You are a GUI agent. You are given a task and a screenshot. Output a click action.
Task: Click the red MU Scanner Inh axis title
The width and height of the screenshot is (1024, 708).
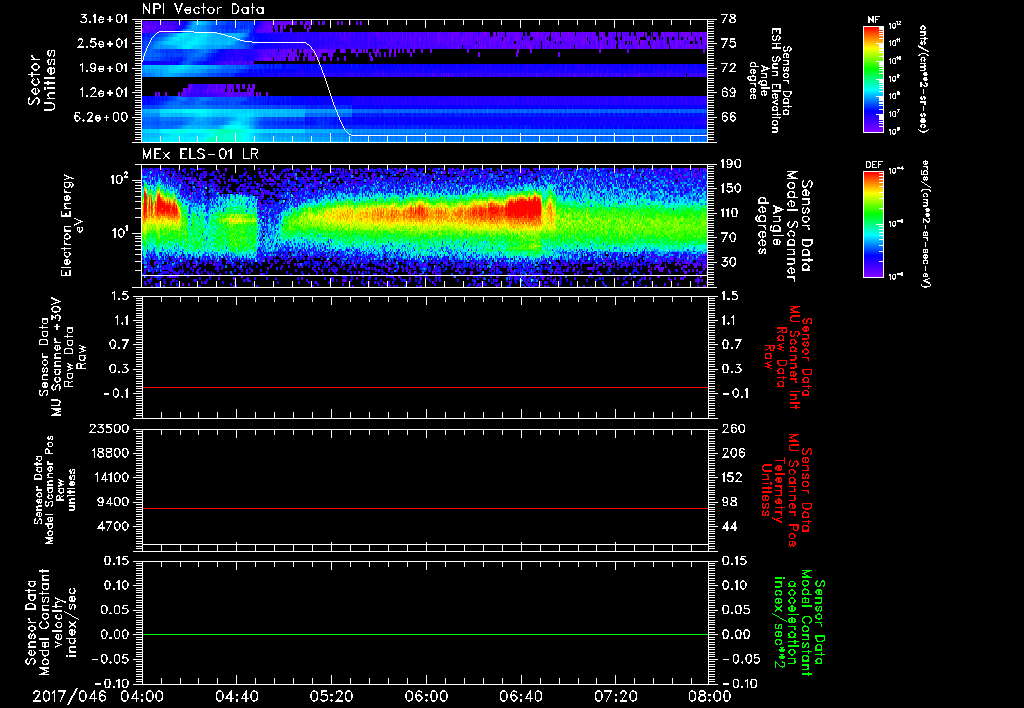click(x=789, y=357)
